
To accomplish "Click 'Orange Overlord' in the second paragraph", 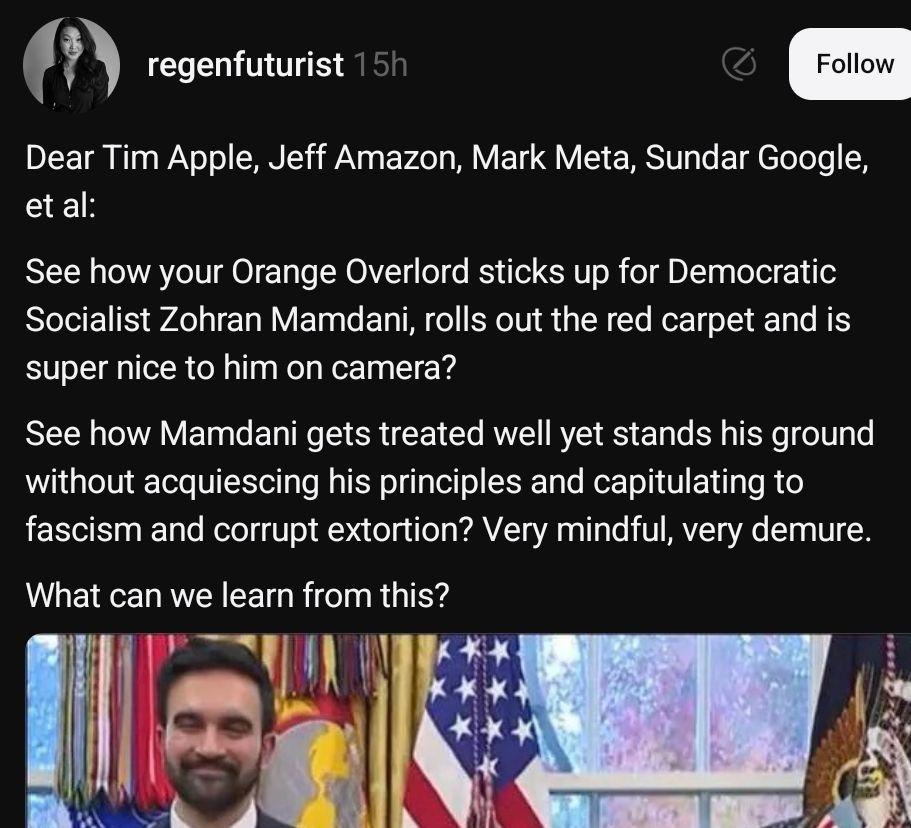I will tap(350, 272).
